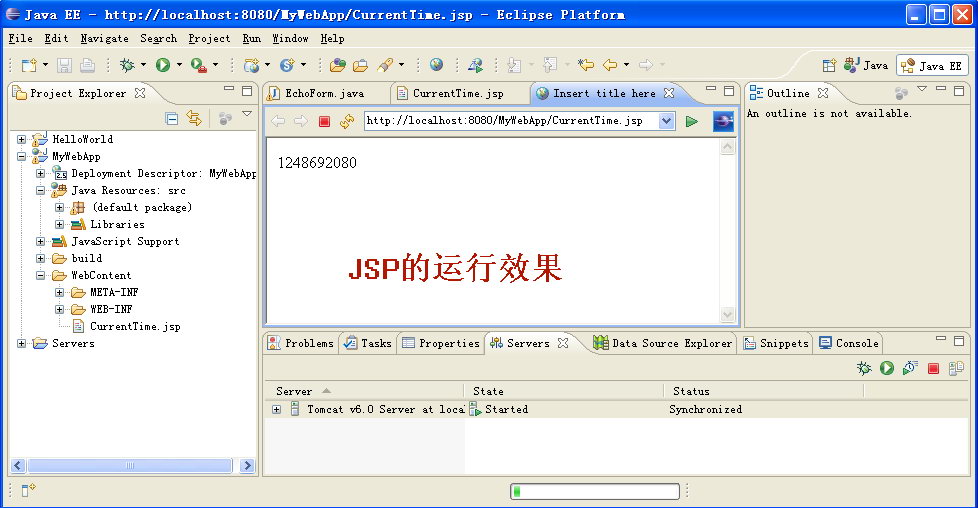Click the browser throbber icon beside URL
978x508 pixels.
(x=723, y=121)
